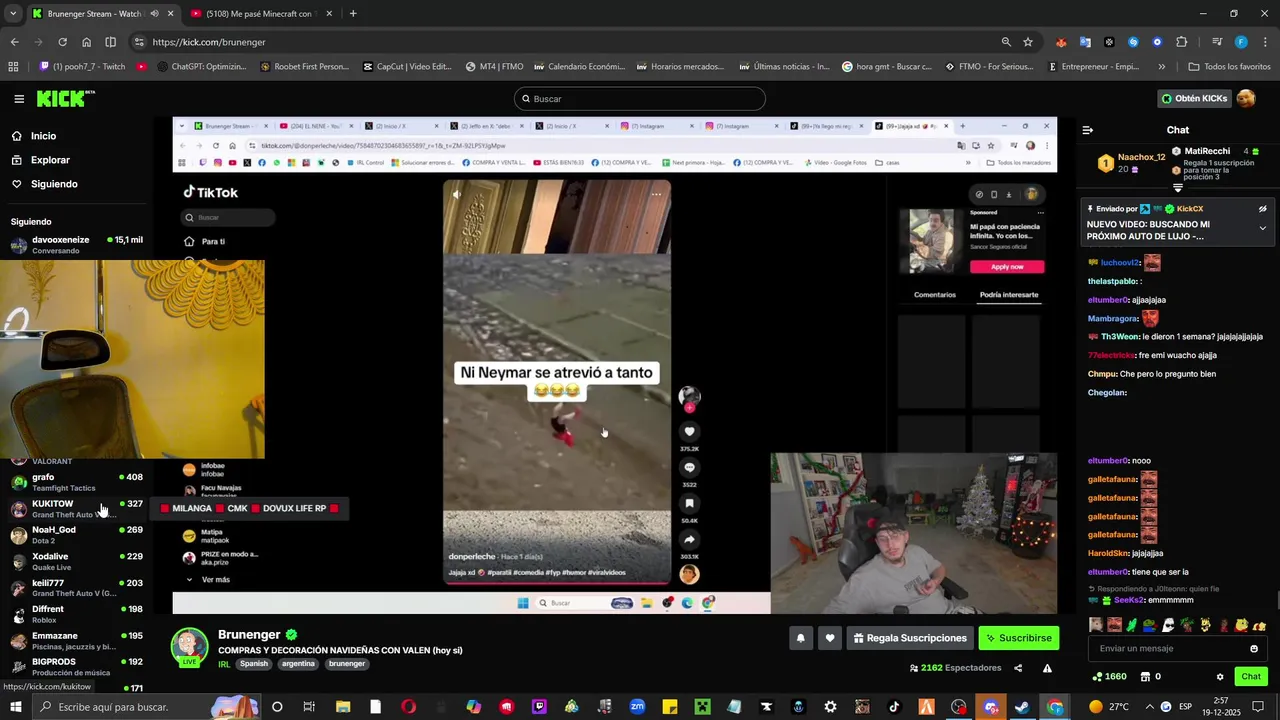Open the Kick hamburger menu

pyautogui.click(x=19, y=99)
